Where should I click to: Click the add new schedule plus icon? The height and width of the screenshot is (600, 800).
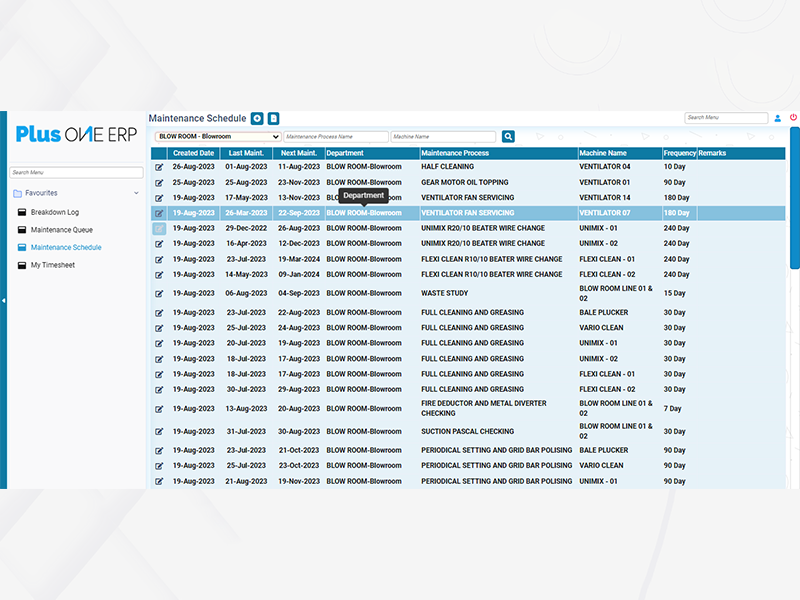click(257, 119)
